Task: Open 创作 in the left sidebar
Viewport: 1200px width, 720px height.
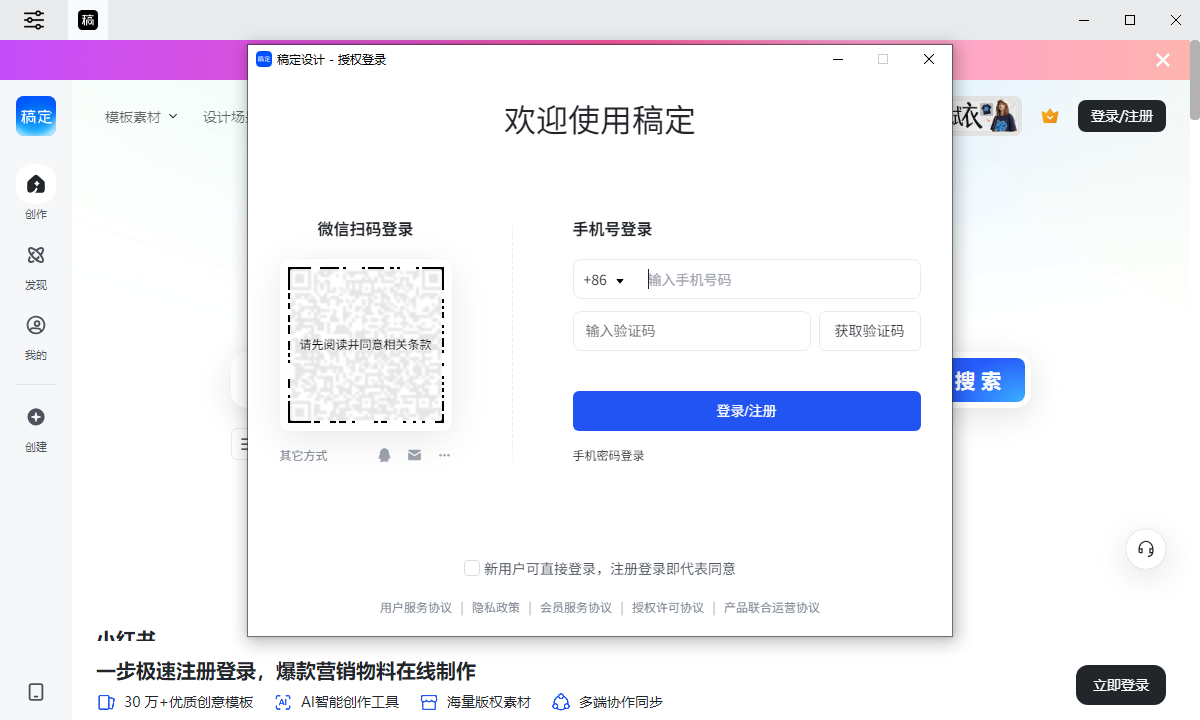Action: coord(36,193)
